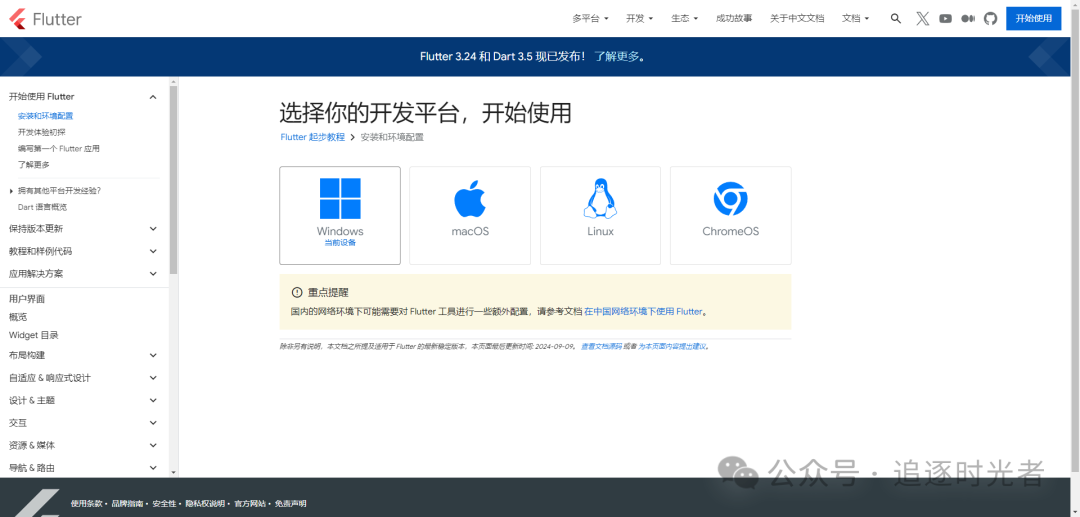Screen dimensions: 1080x517
Task: Open 免责声明 in the footer
Action: (x=291, y=504)
